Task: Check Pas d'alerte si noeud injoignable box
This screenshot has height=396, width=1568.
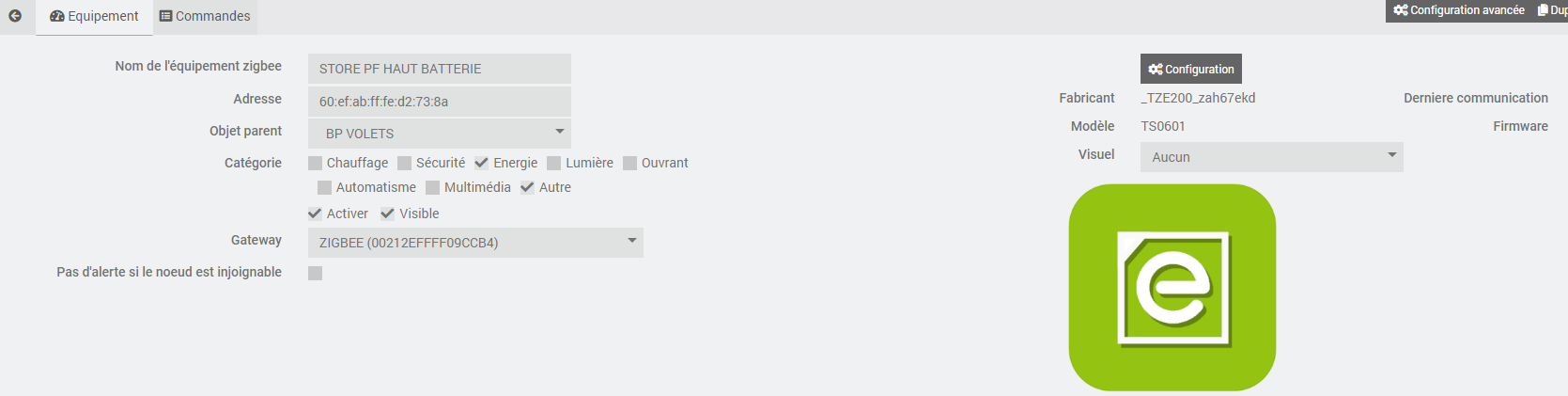Action: (x=316, y=273)
